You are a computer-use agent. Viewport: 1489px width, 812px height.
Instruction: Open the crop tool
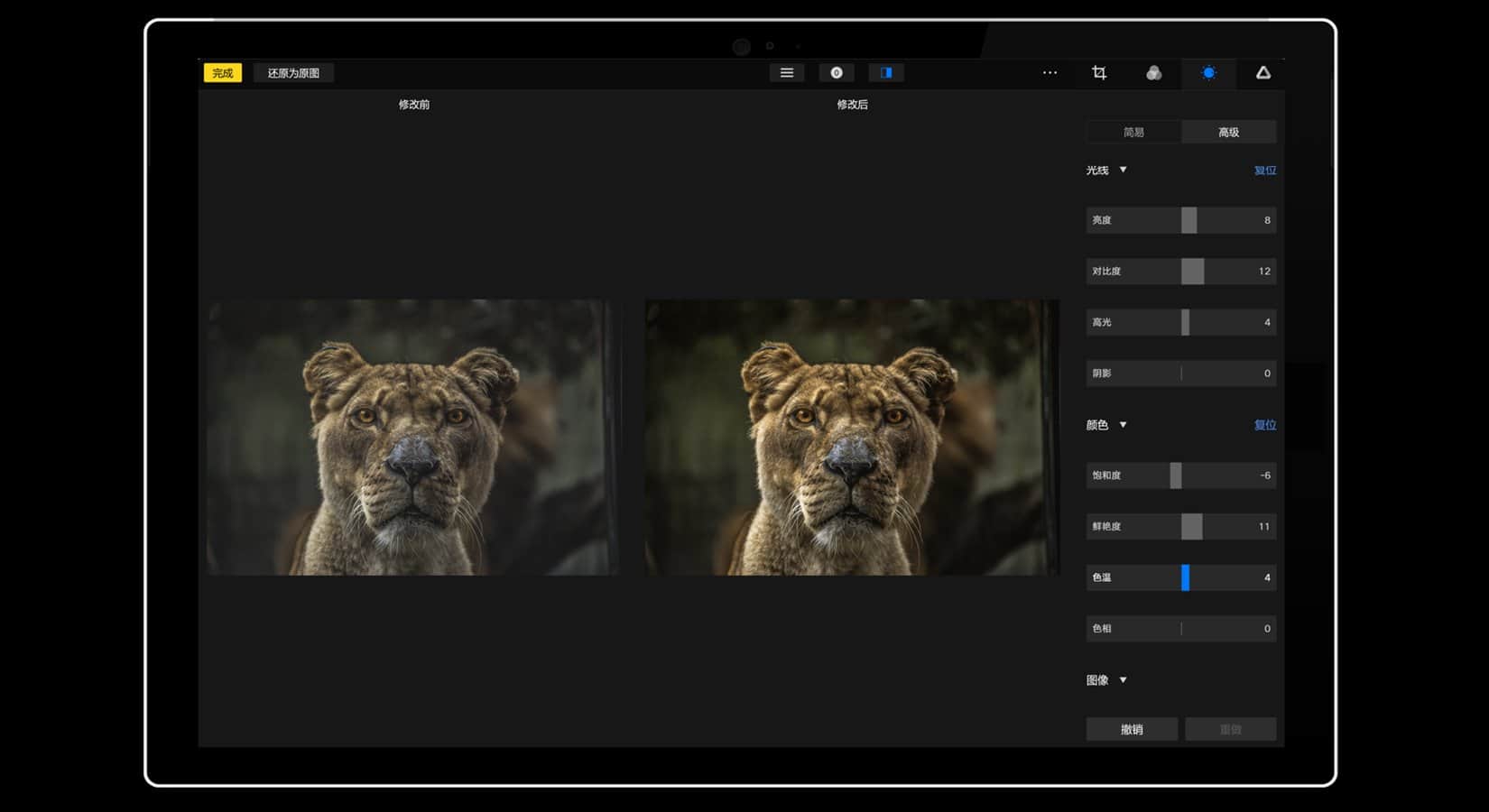tap(1099, 73)
